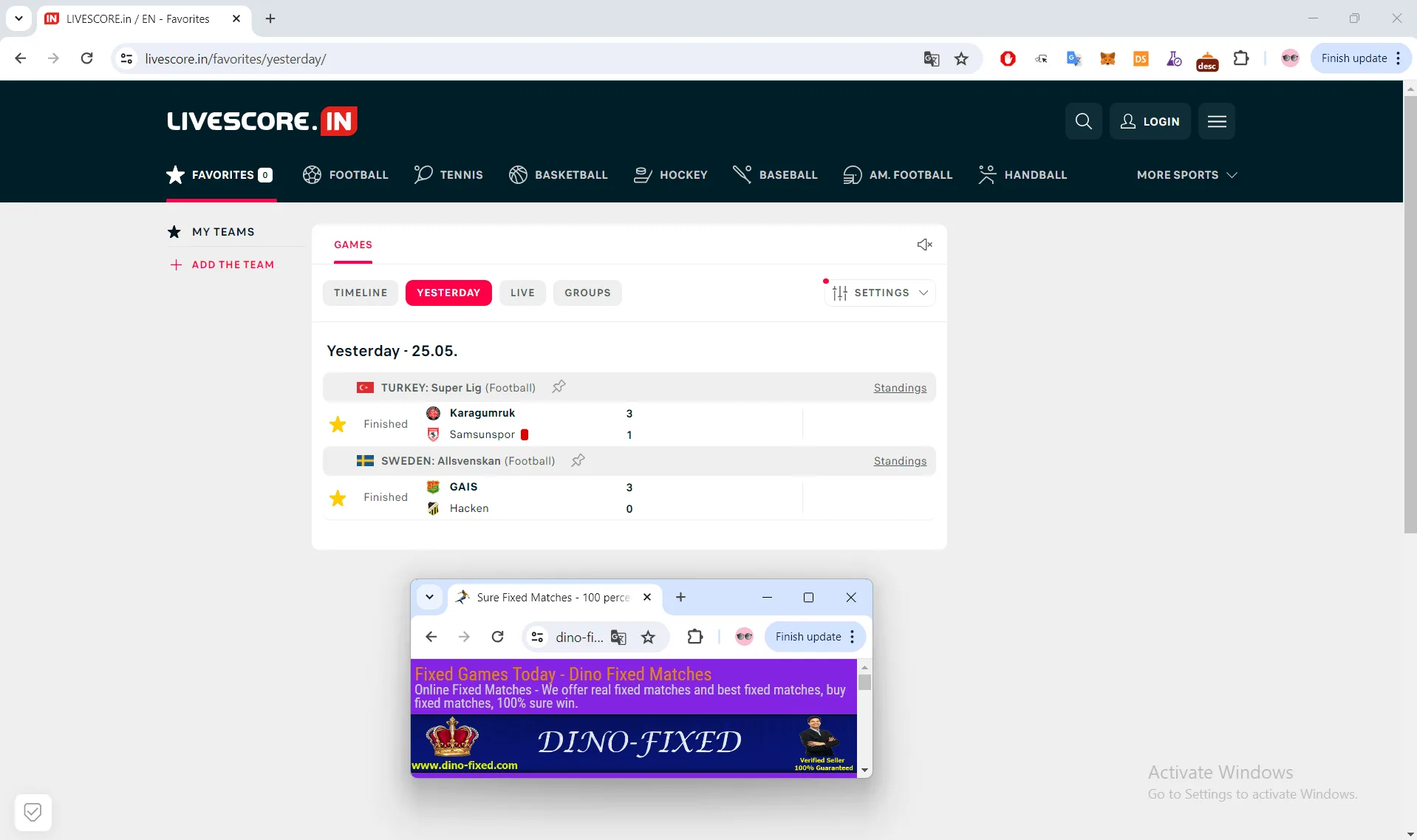This screenshot has height=840, width=1417.
Task: Pin the TURKEY: Super Lig league
Action: [559, 386]
